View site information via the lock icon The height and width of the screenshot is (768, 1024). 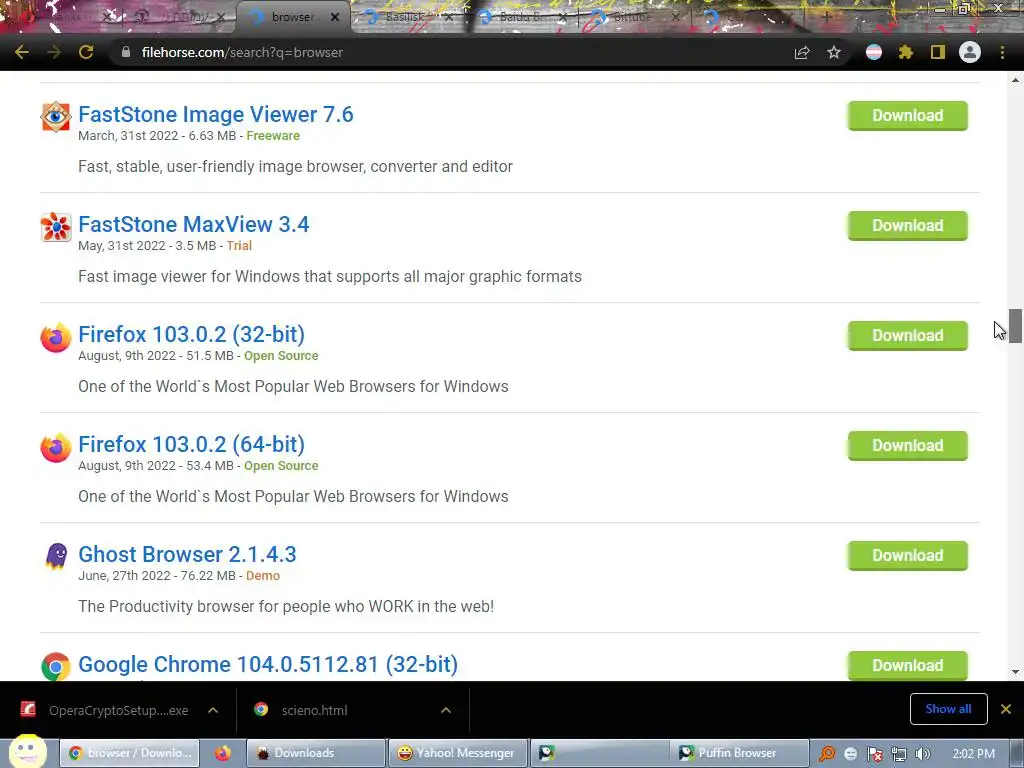(126, 52)
